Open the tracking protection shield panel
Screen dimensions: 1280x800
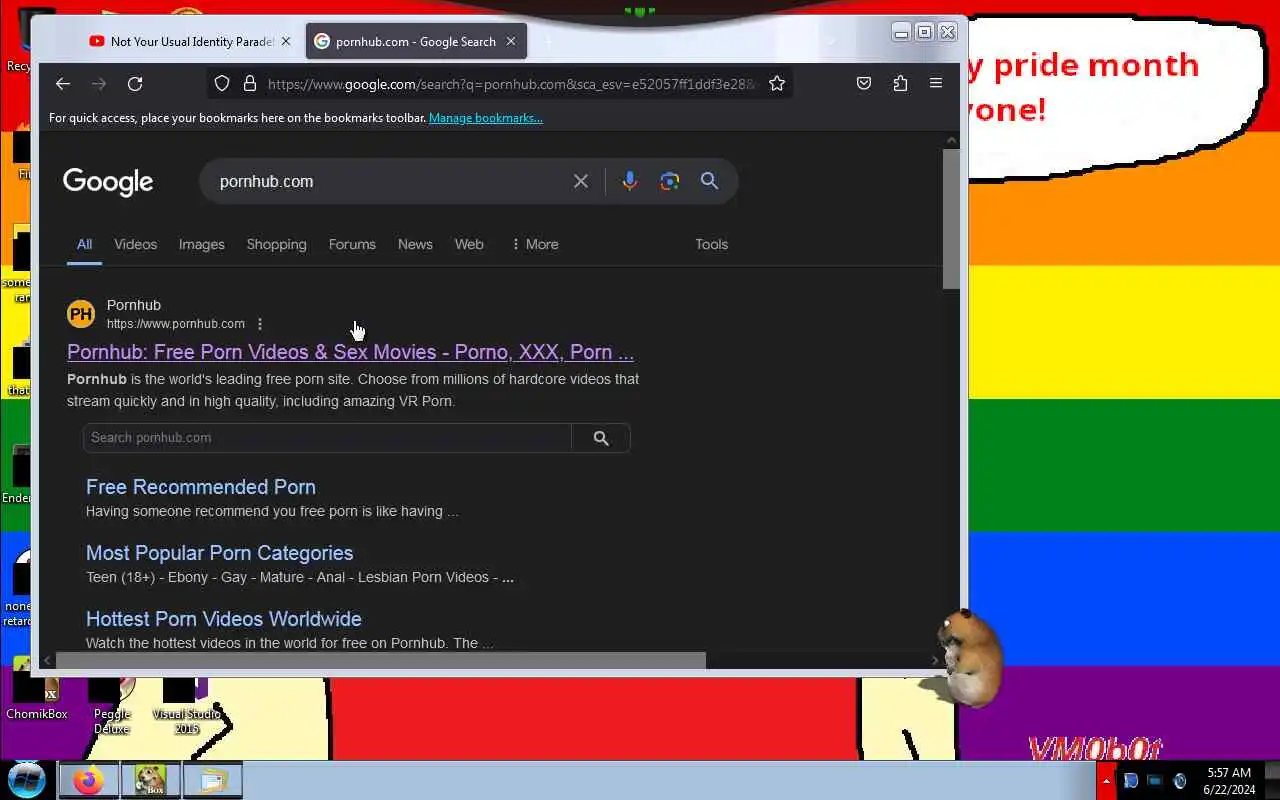223,84
